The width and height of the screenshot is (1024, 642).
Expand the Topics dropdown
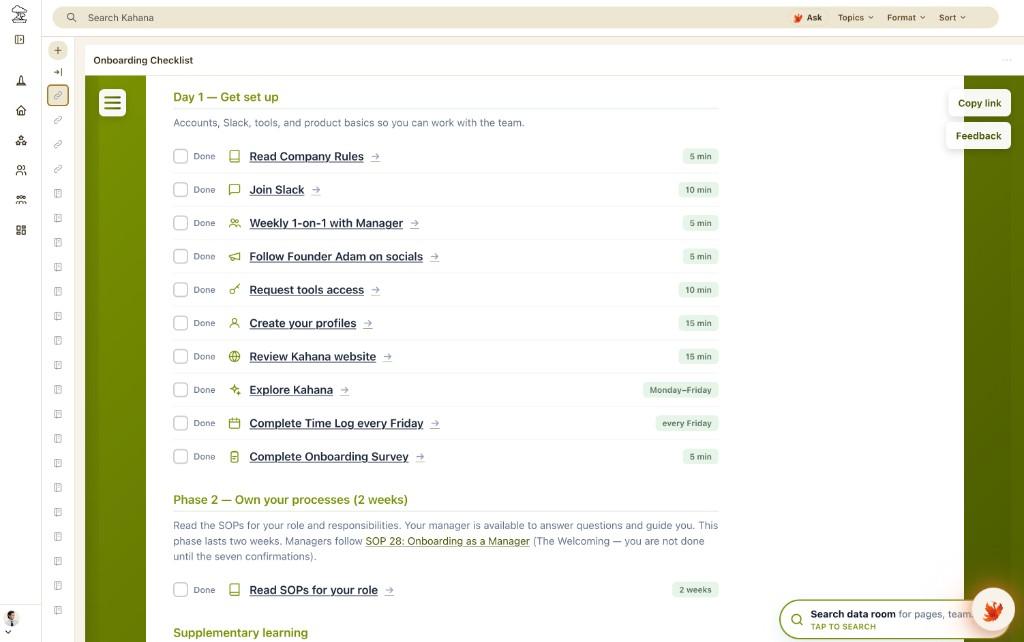tap(856, 18)
